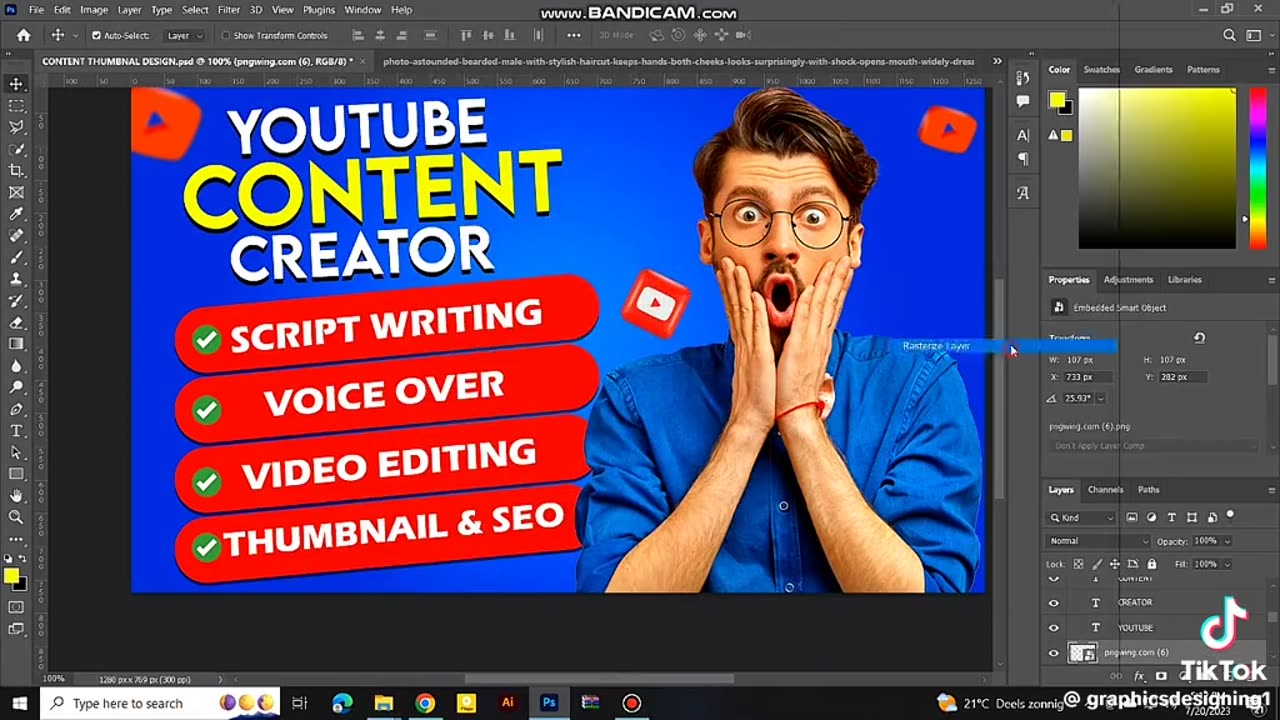Select the Quick Selection tool
The width and height of the screenshot is (1280, 720).
click(x=16, y=149)
